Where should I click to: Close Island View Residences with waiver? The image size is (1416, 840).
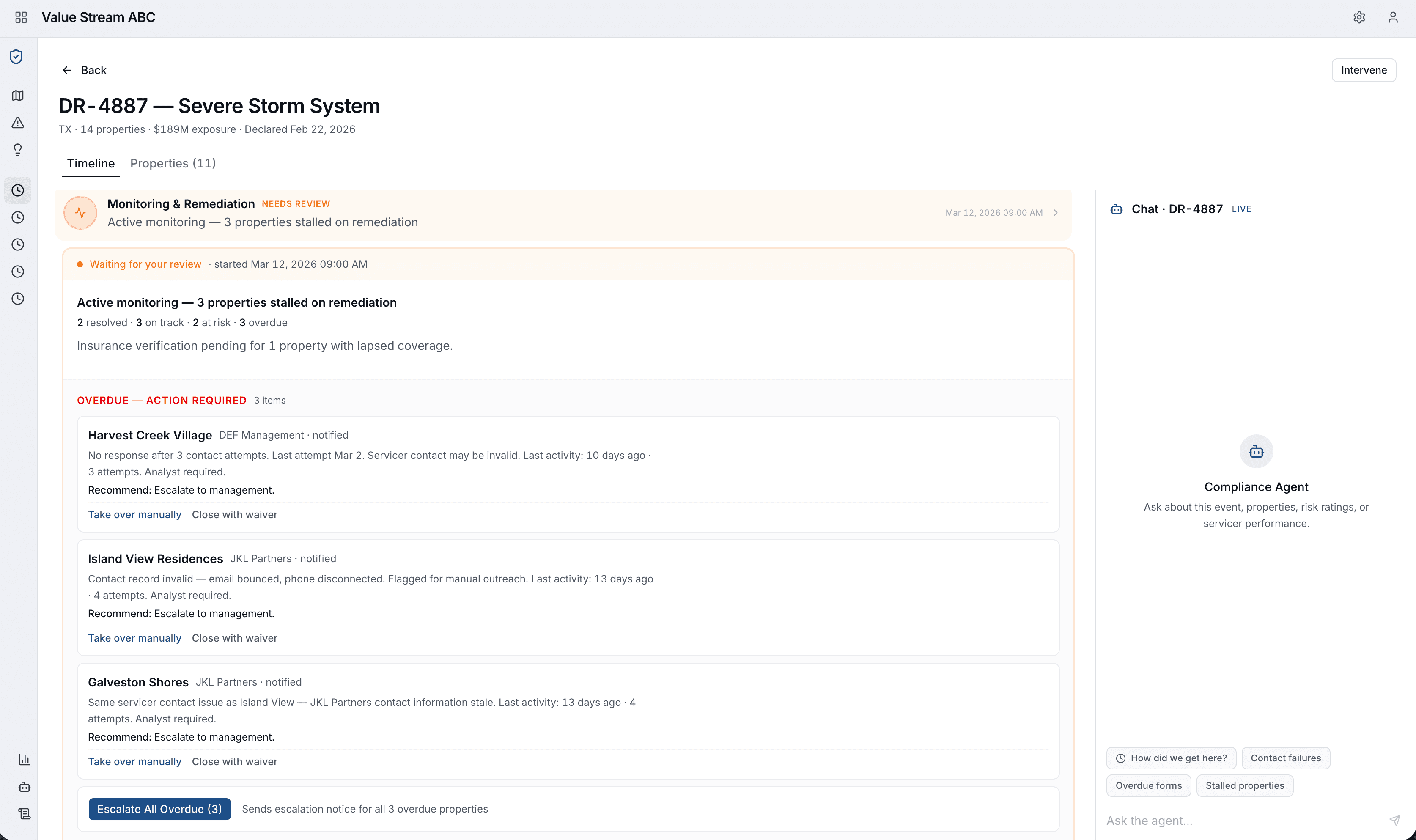[234, 638]
